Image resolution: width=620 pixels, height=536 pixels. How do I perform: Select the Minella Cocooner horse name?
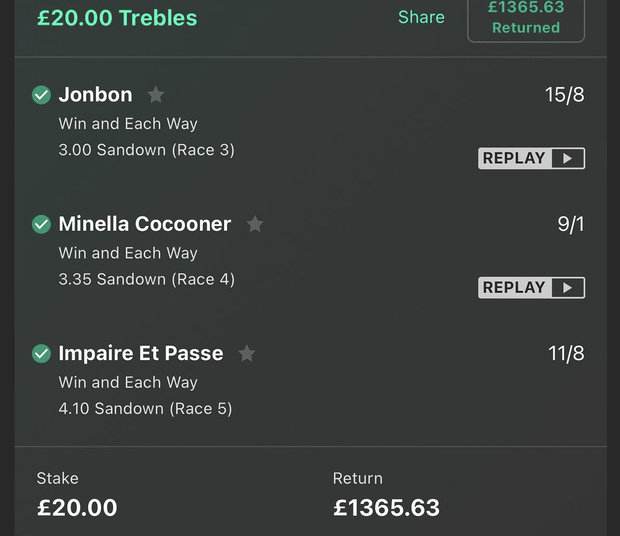(x=145, y=224)
